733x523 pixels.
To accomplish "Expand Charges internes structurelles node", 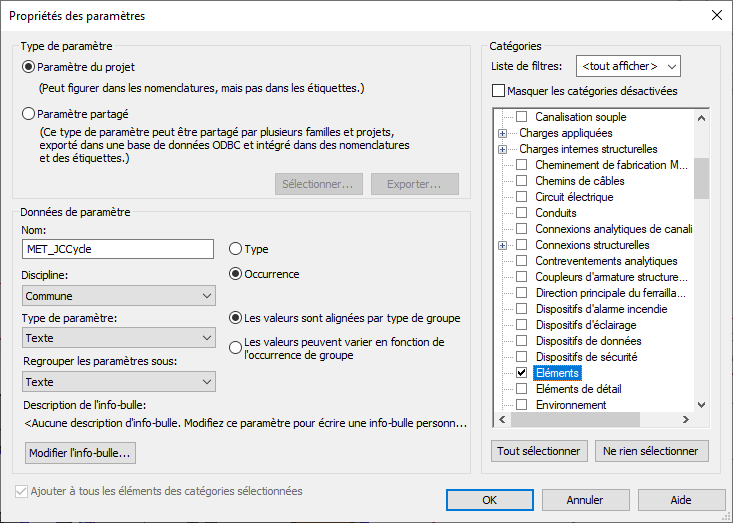I will pos(502,149).
